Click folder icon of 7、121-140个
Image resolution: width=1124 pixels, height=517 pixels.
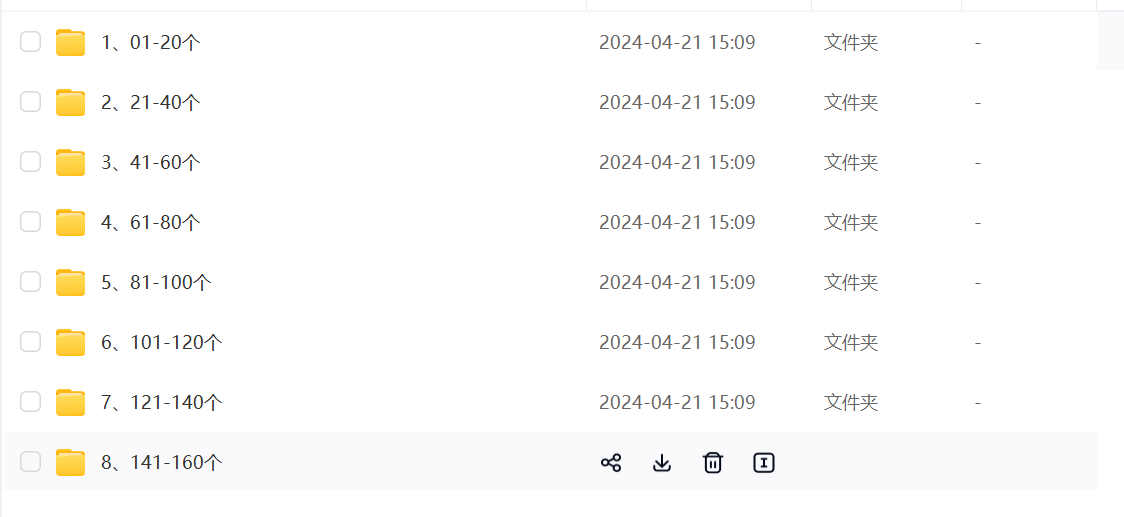70,402
